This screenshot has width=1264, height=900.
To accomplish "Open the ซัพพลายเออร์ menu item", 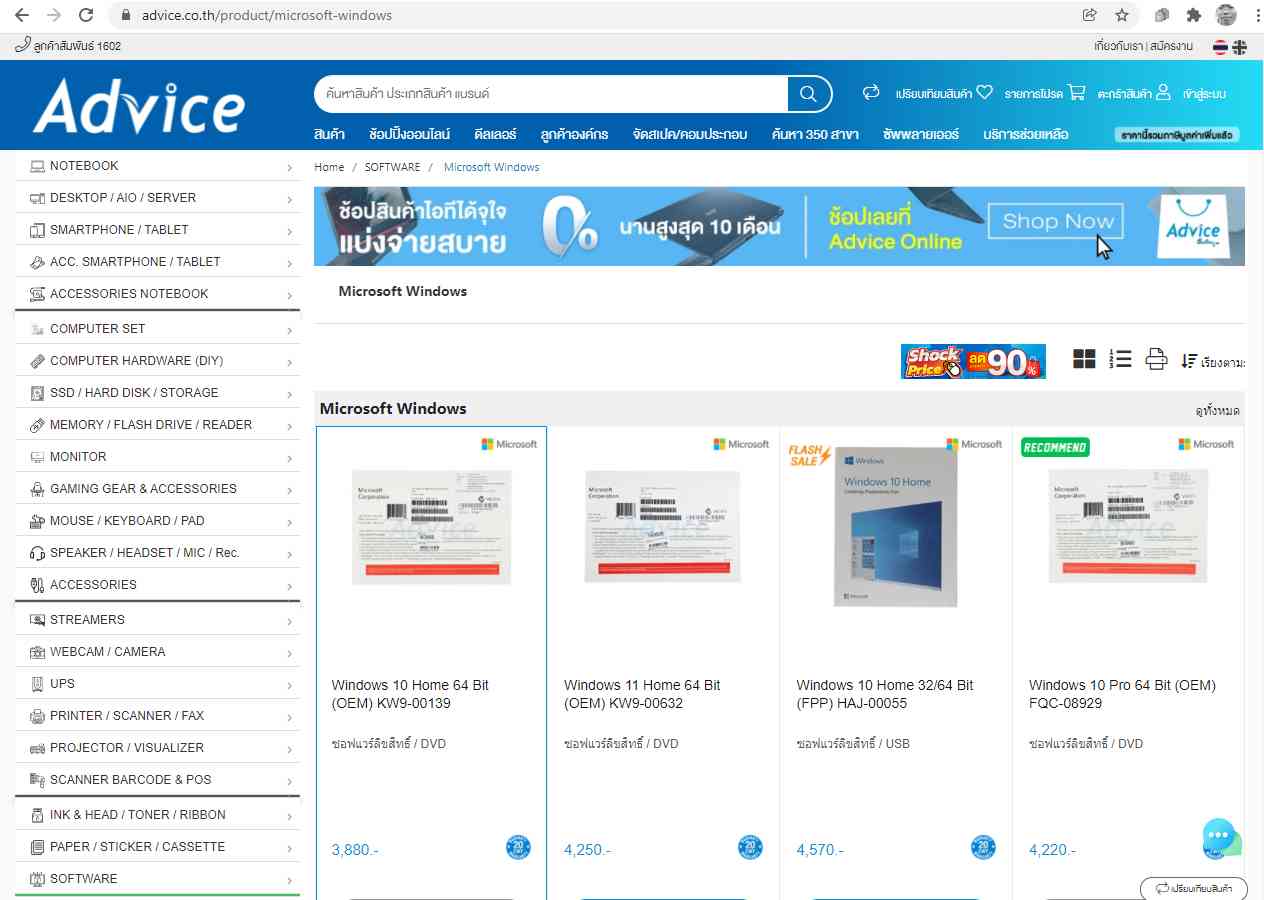I will click(920, 134).
